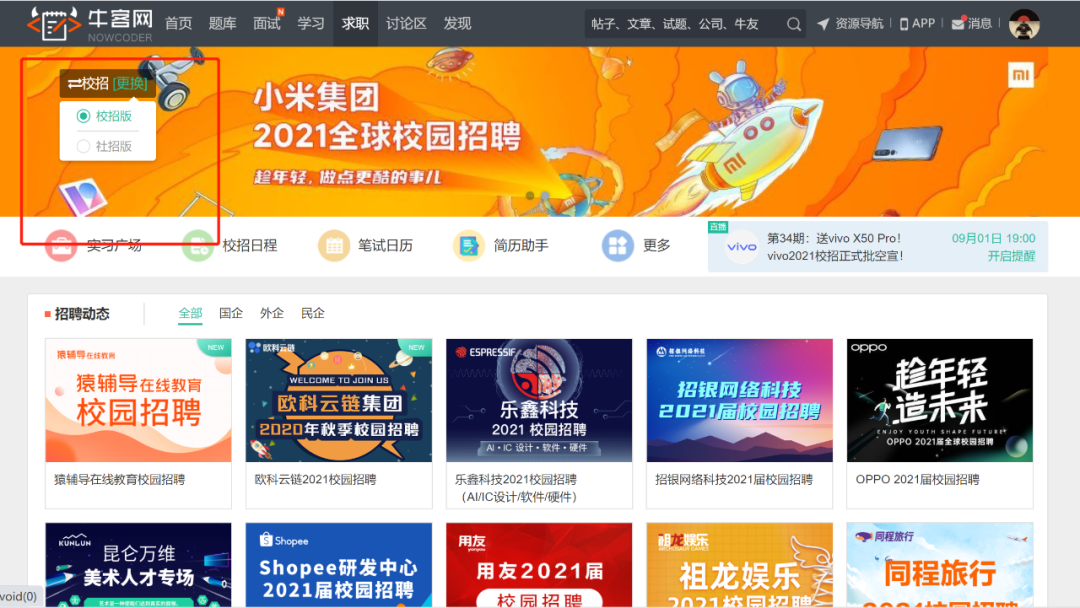Click the Nowcoder logo icon
This screenshot has height=608, width=1080.
click(54, 24)
